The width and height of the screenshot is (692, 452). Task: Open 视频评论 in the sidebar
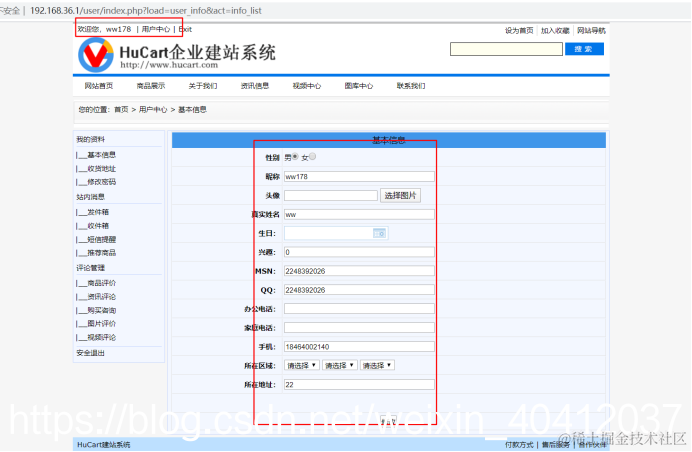102,337
